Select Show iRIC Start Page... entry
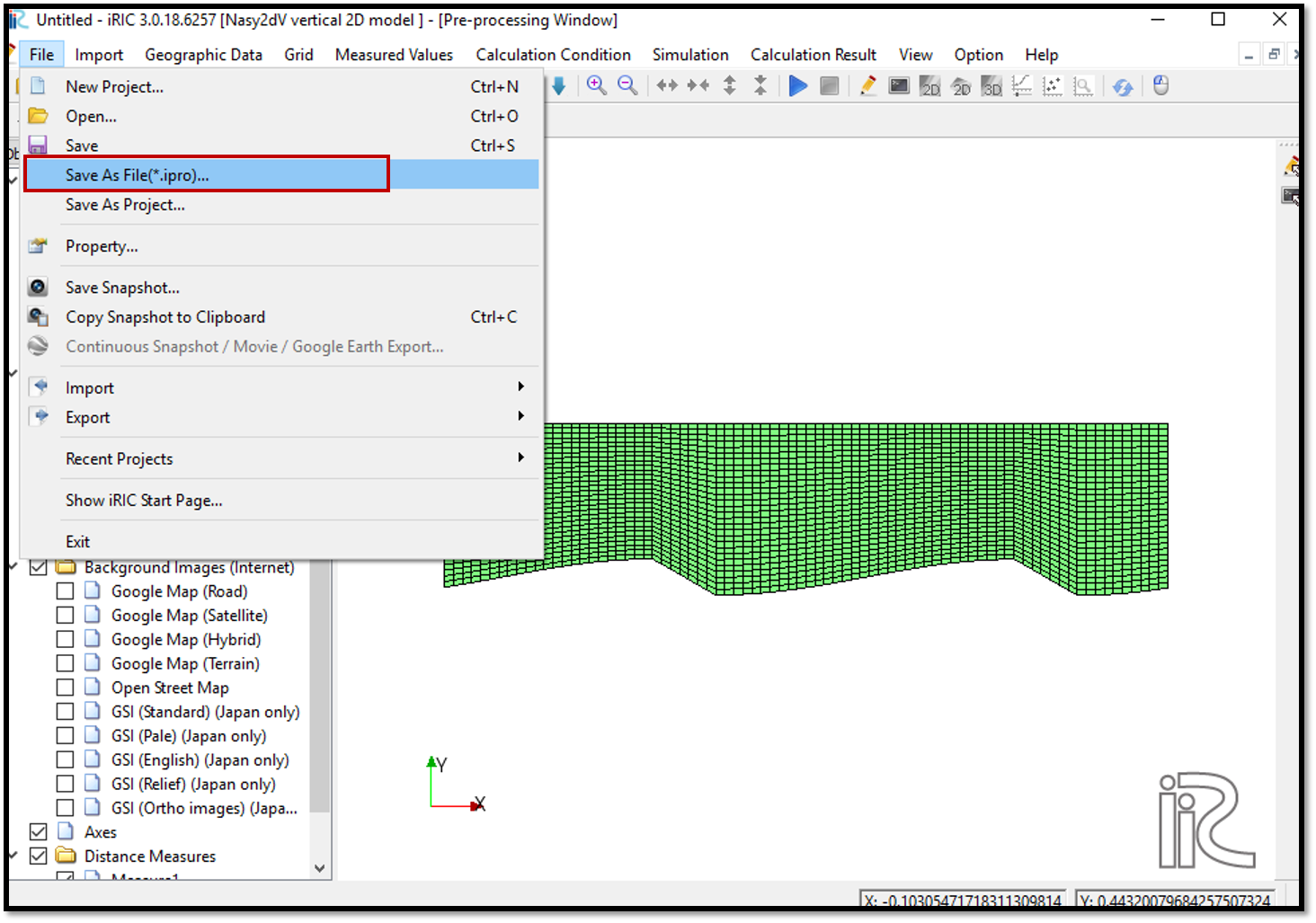Viewport: 1316px width, 923px height. 280,501
